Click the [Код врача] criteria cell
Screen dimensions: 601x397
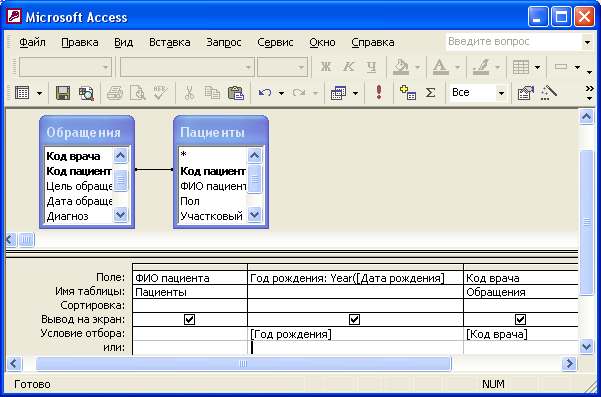[x=521, y=334]
